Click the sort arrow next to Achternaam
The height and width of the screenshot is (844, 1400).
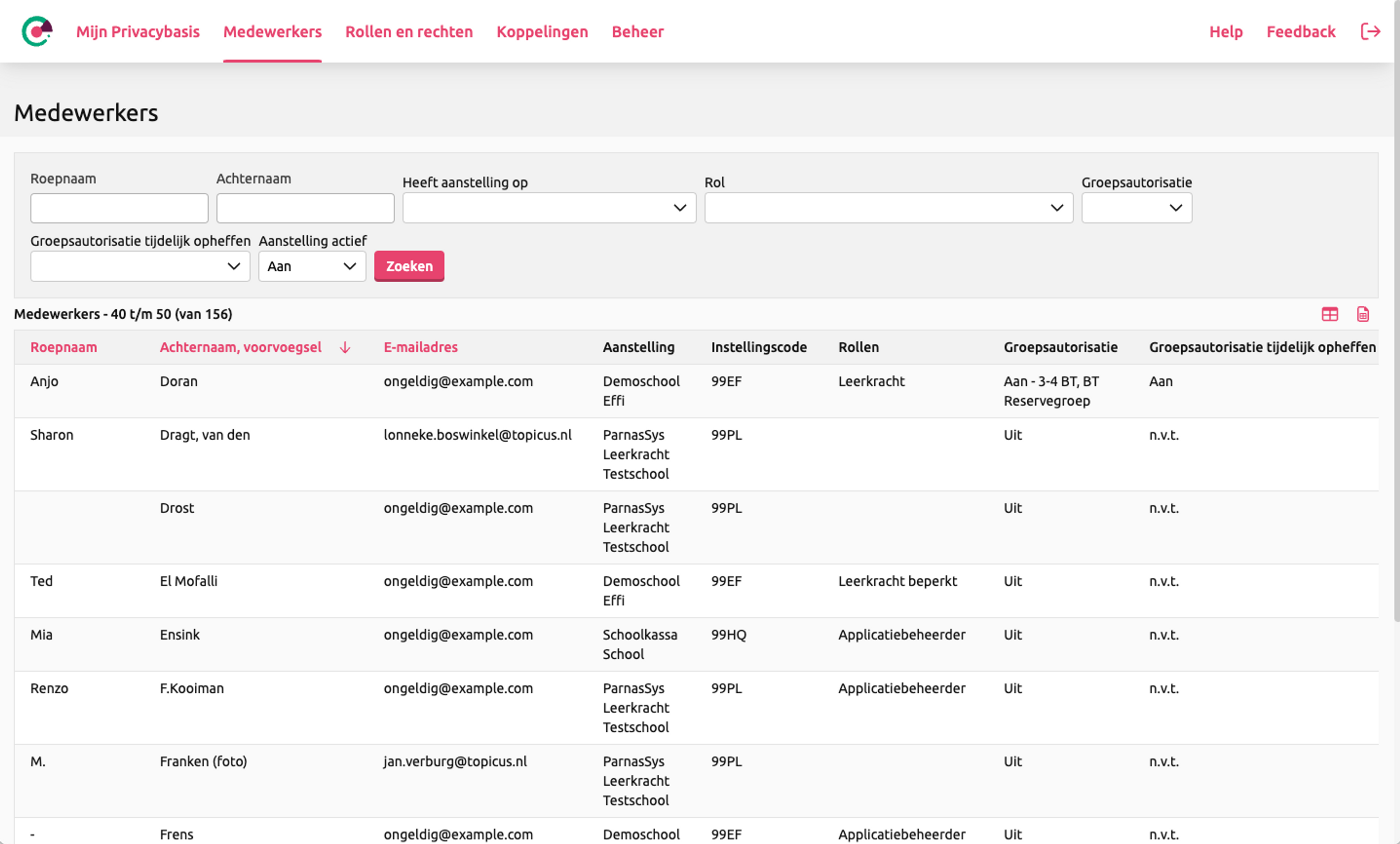click(345, 347)
